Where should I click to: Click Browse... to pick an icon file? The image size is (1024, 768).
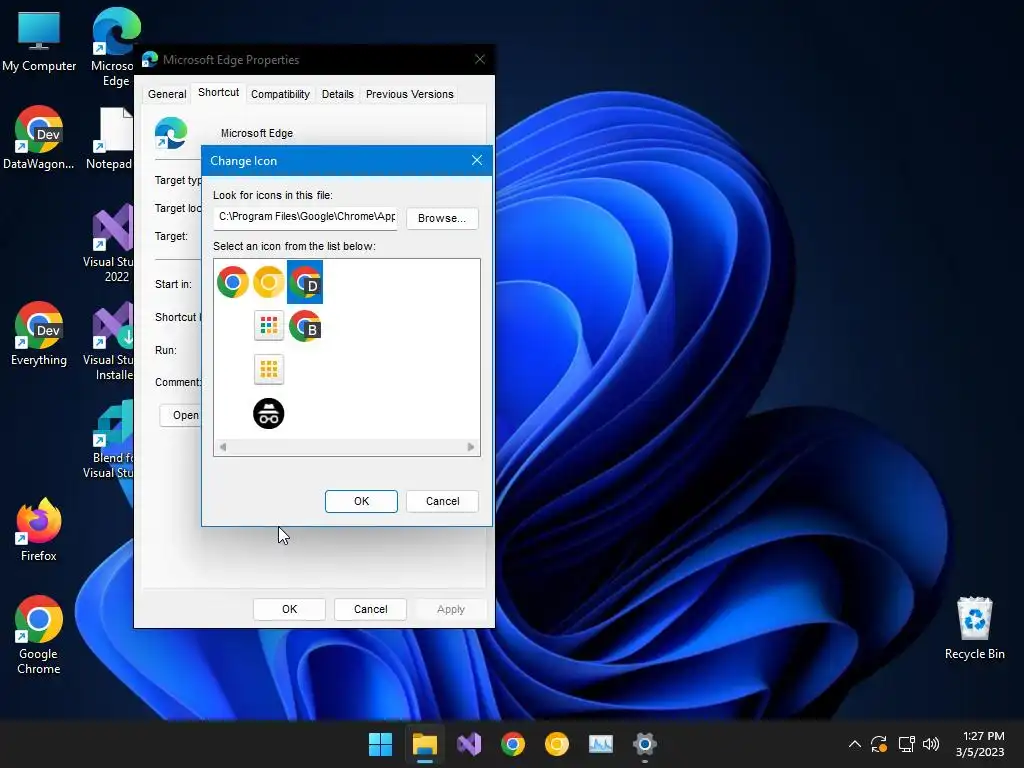coord(442,218)
